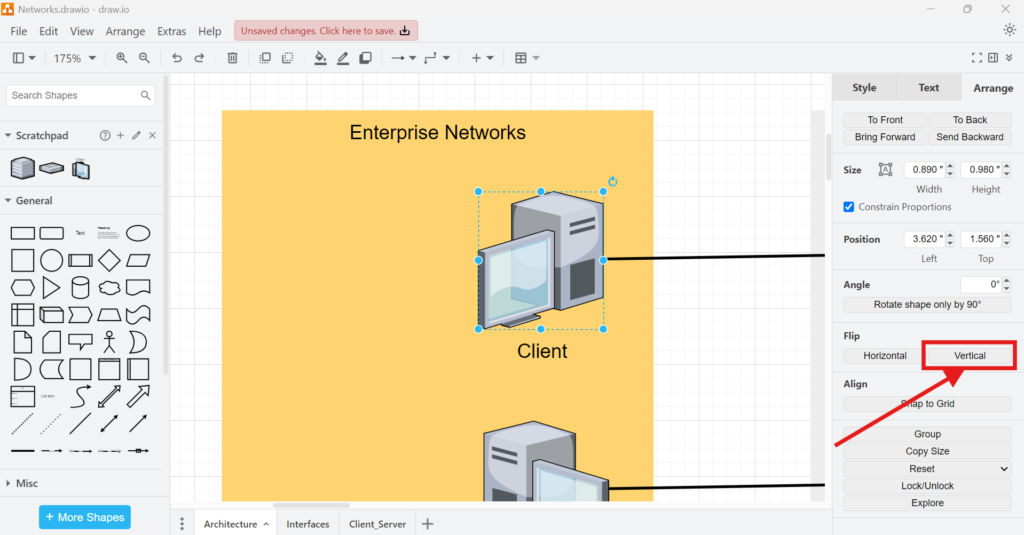Viewport: 1024px width, 535px height.
Task: Open the Edit menu
Action: 48,31
